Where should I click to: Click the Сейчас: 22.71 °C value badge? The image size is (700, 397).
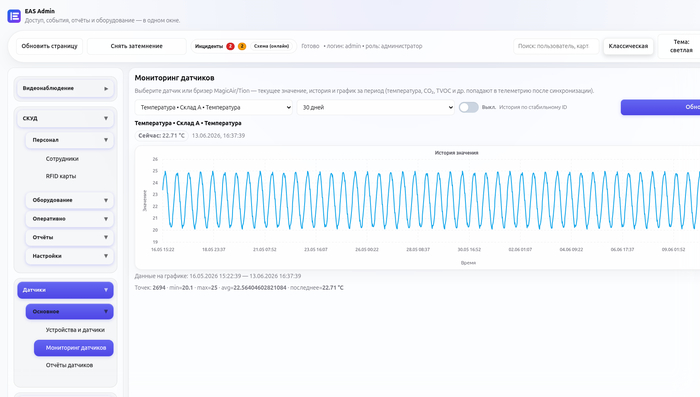point(162,135)
